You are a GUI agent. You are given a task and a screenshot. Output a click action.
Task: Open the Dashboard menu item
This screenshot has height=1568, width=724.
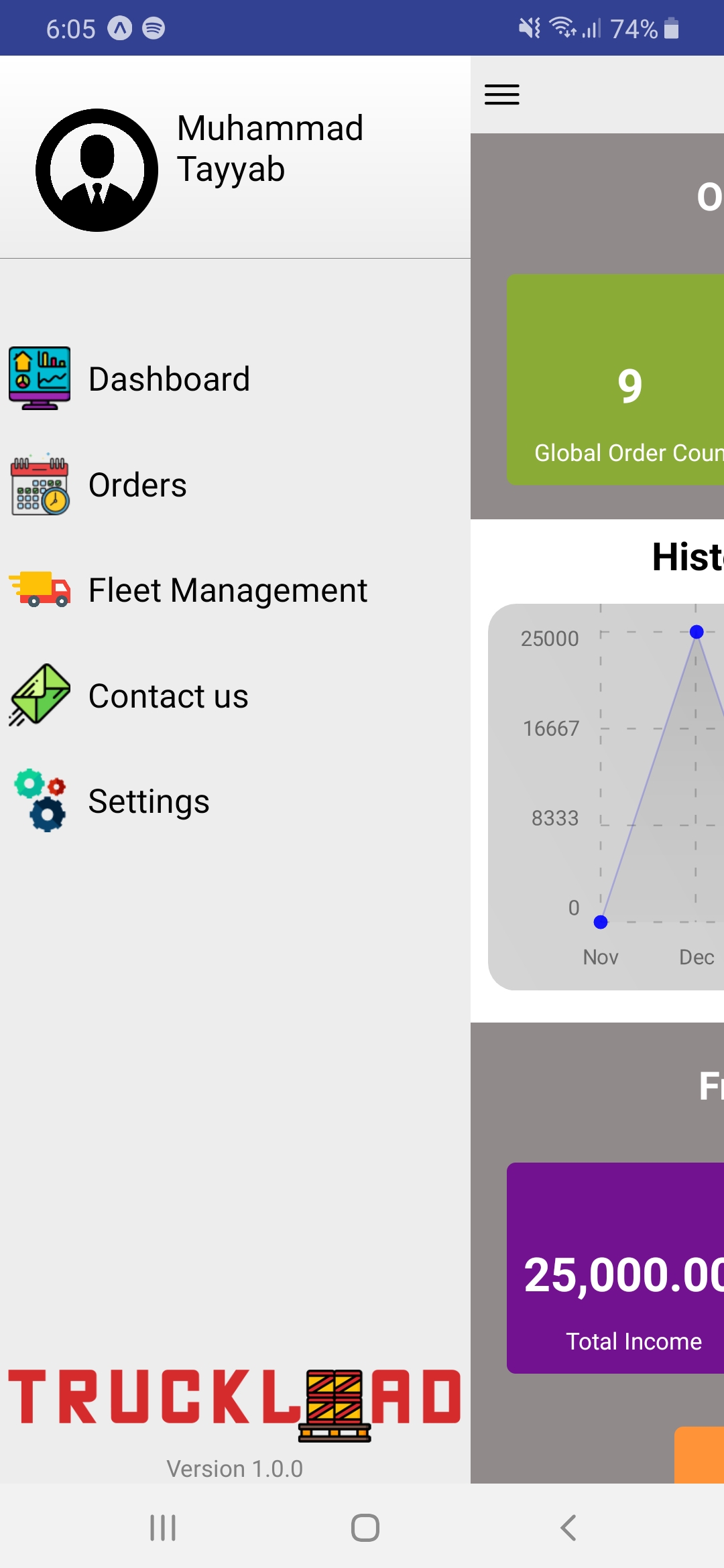coord(169,379)
